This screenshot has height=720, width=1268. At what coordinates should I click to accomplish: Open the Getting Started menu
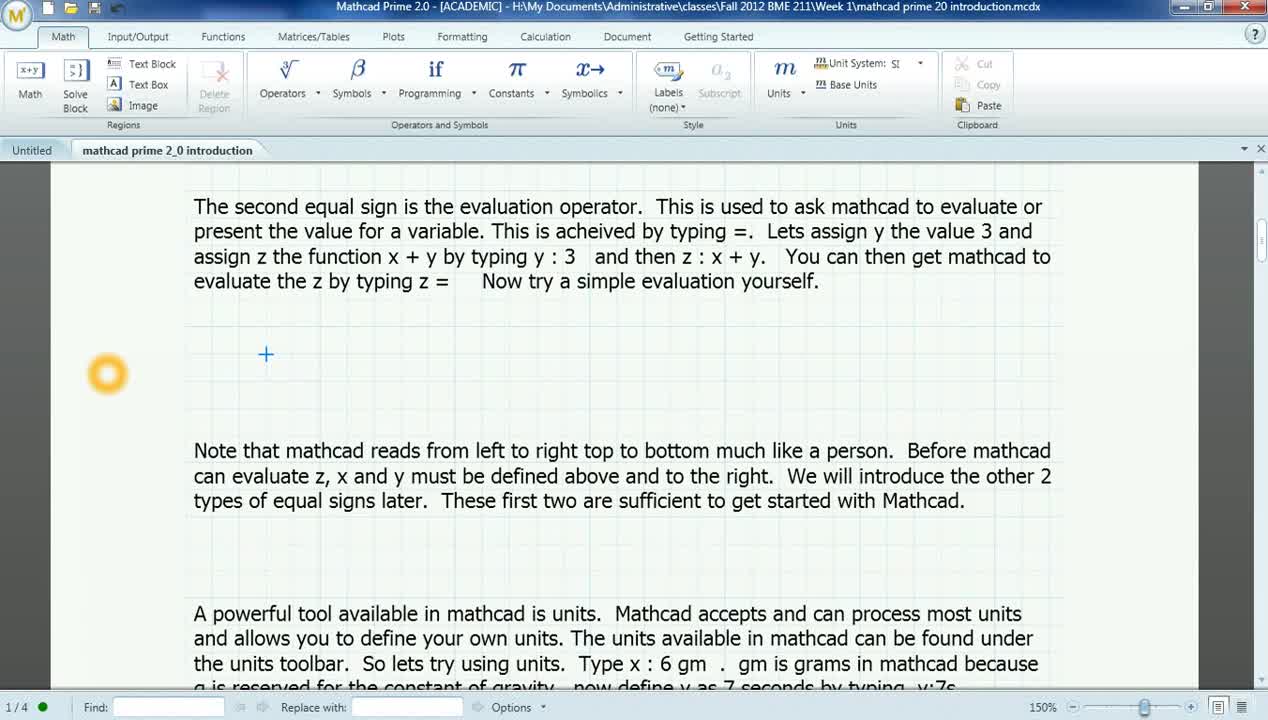[x=717, y=37]
